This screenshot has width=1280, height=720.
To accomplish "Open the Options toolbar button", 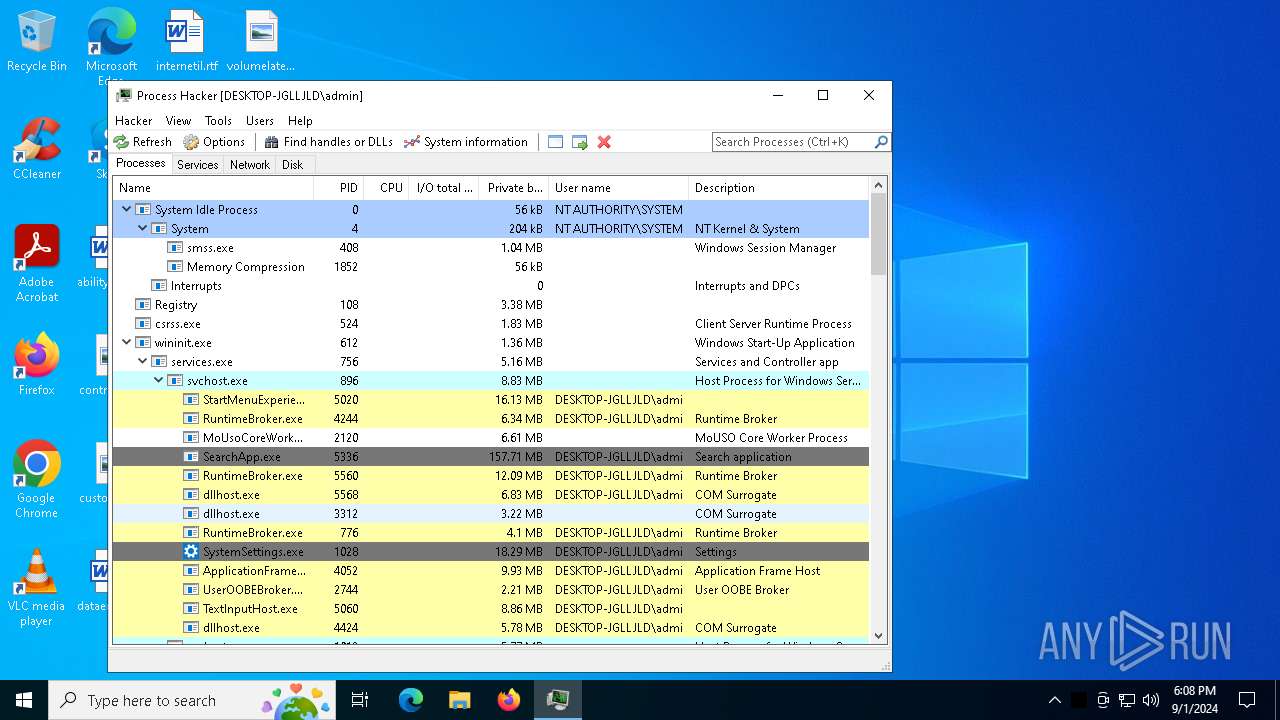I will click(214, 142).
